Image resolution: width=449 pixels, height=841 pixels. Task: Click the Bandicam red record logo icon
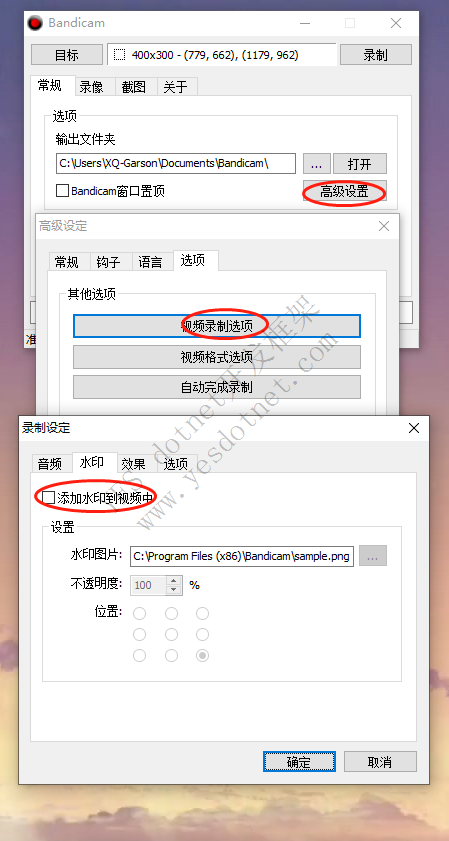tap(35, 23)
